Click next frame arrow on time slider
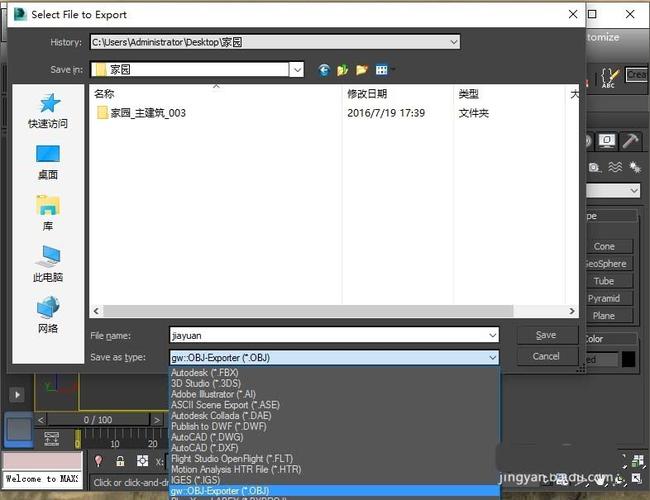Screen dimensions: 650x500 point(157,420)
